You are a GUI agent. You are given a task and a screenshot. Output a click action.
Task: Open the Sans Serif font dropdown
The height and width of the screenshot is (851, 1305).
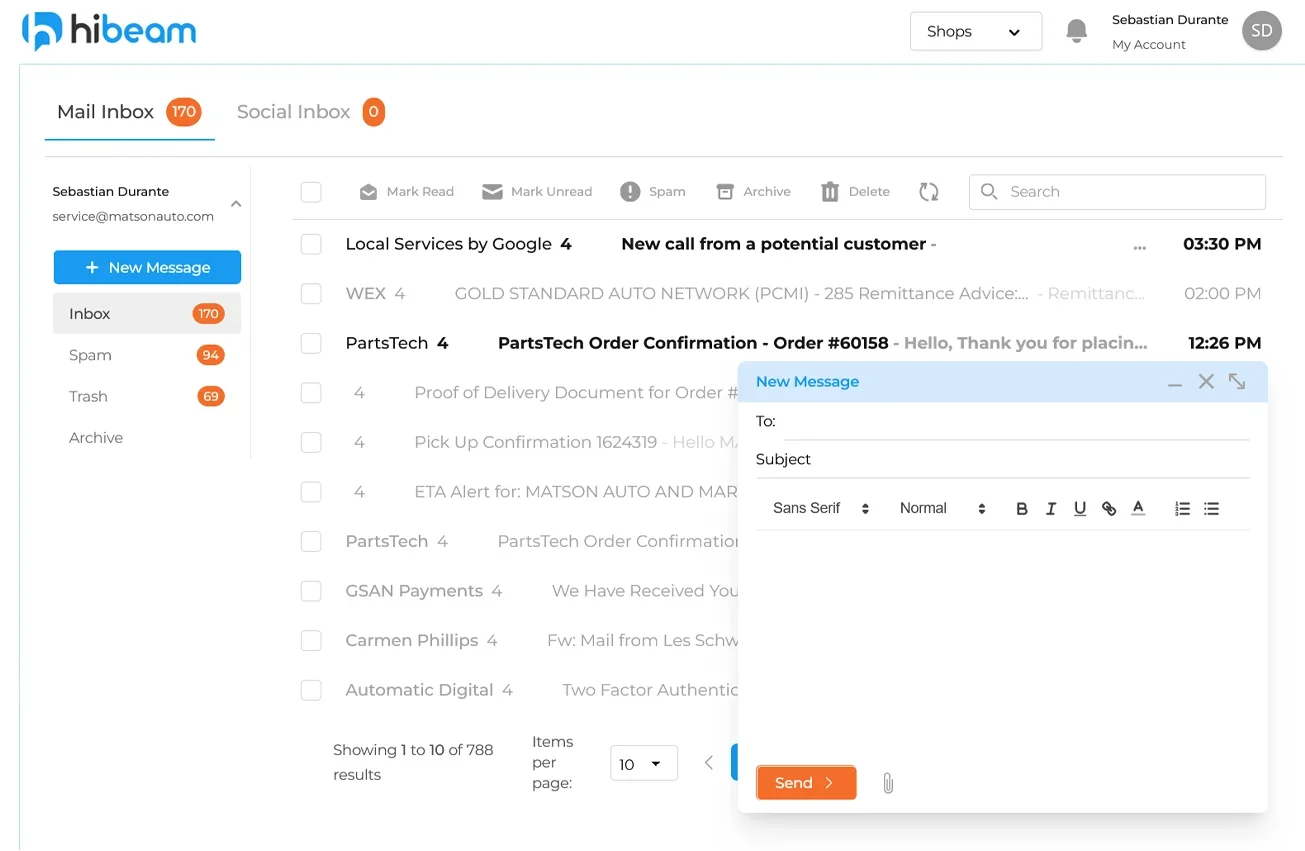[x=821, y=509]
